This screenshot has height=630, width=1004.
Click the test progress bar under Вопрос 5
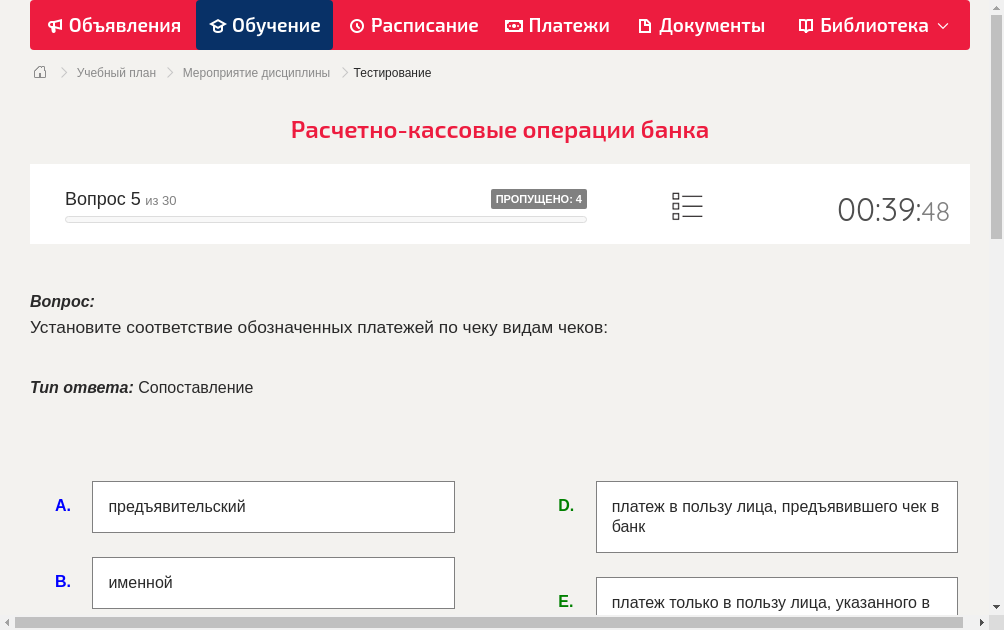(x=325, y=219)
